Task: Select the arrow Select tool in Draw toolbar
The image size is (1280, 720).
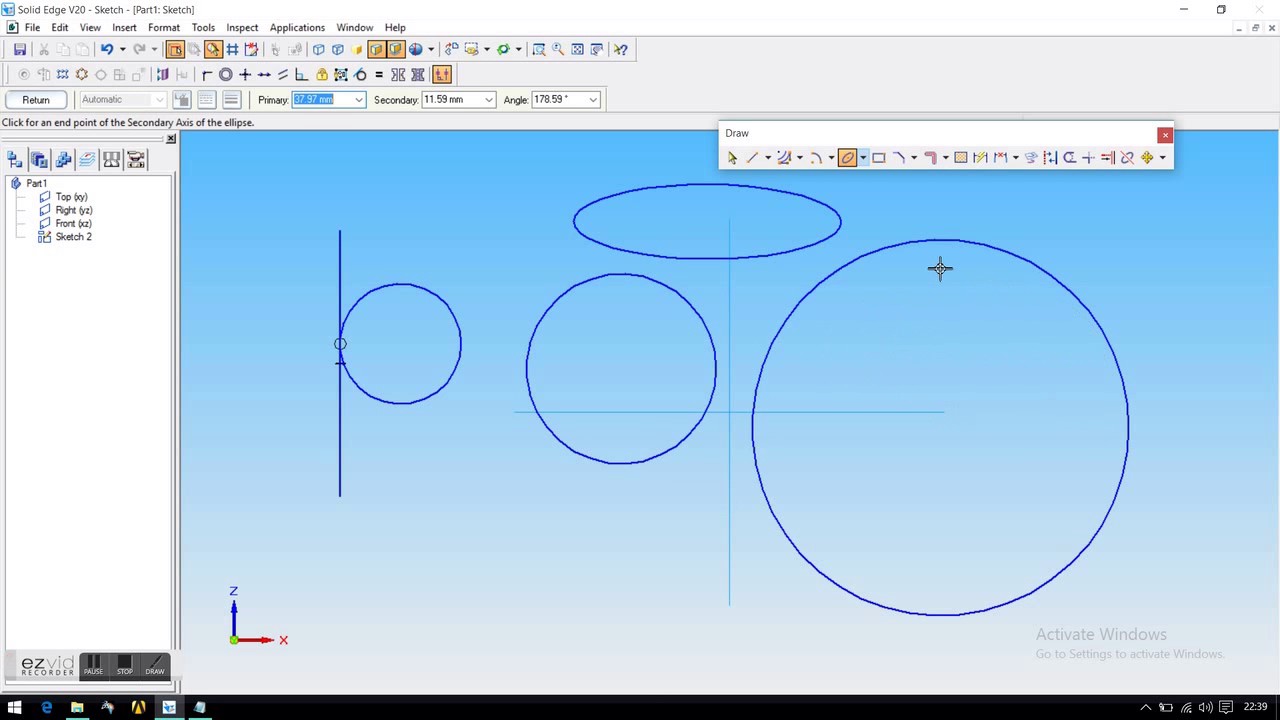Action: pyautogui.click(x=732, y=157)
